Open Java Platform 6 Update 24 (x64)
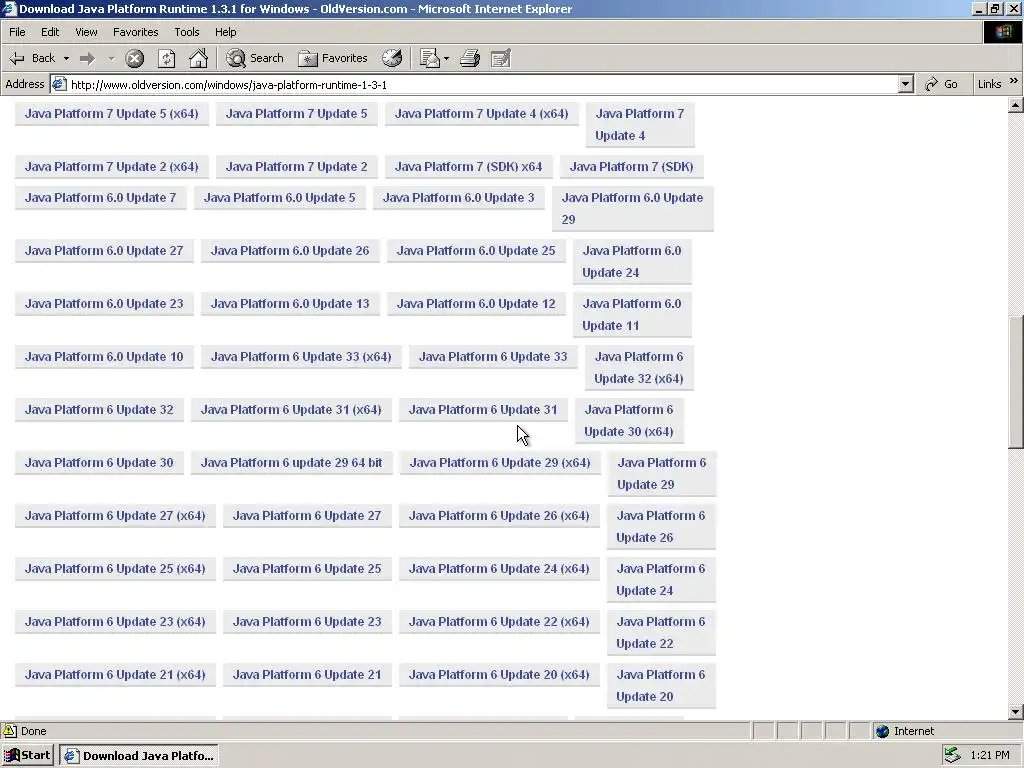This screenshot has width=1024, height=768. 499,568
